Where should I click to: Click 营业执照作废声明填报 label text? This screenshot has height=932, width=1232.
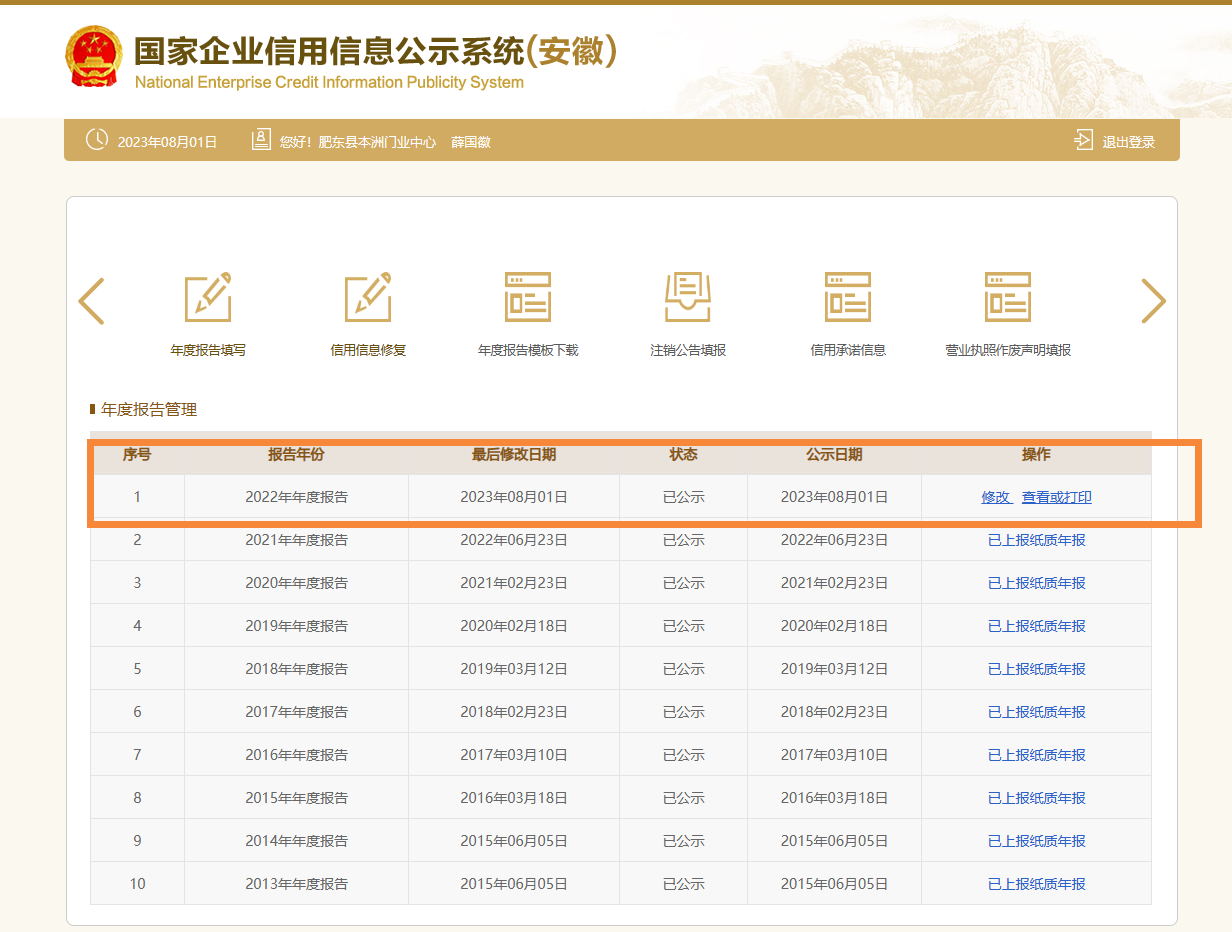pos(1008,351)
